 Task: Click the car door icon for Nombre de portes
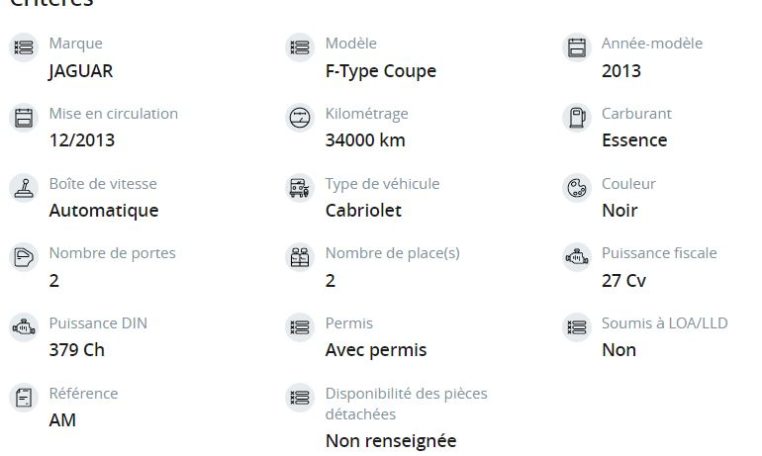[24, 257]
